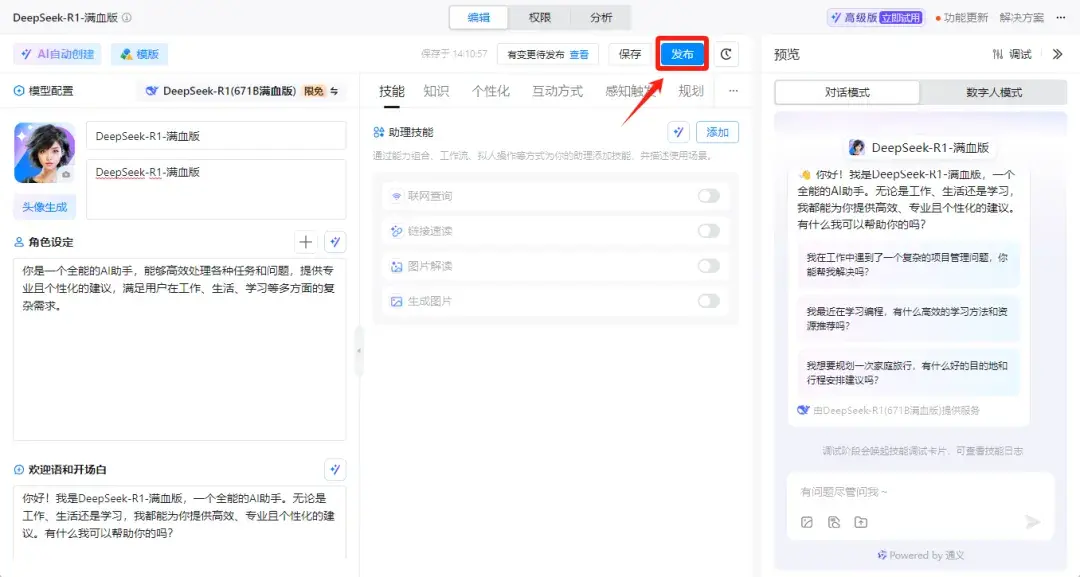Select 对话模式 in preview

click(x=847, y=92)
